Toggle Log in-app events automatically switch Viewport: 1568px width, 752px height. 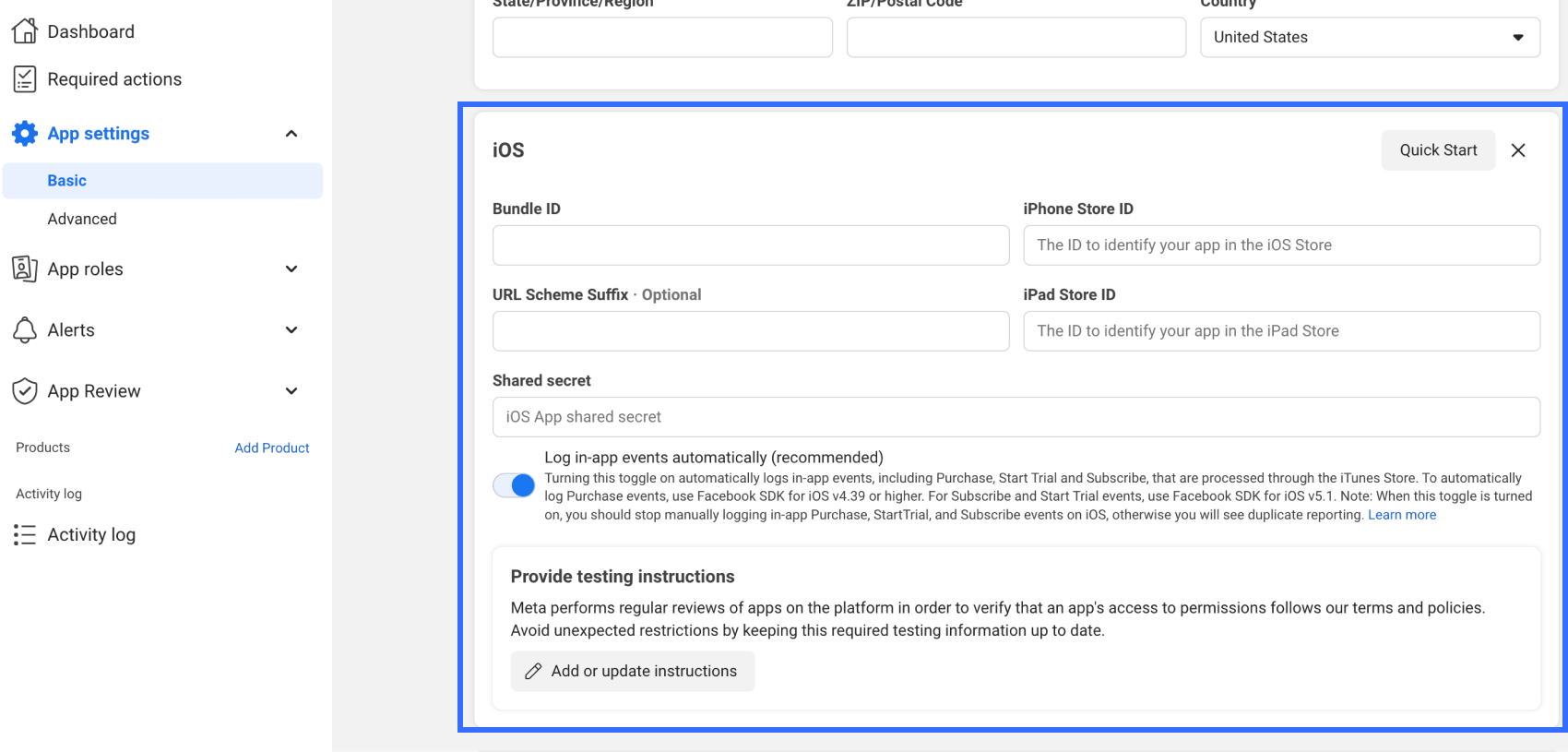(x=514, y=485)
